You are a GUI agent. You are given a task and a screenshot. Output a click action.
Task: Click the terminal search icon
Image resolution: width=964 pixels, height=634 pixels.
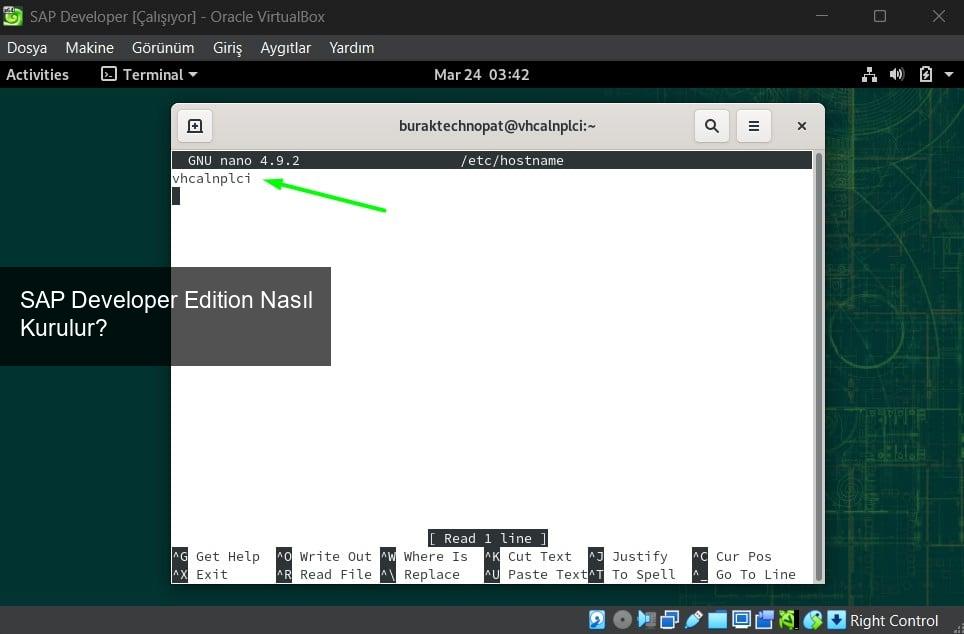click(x=711, y=126)
